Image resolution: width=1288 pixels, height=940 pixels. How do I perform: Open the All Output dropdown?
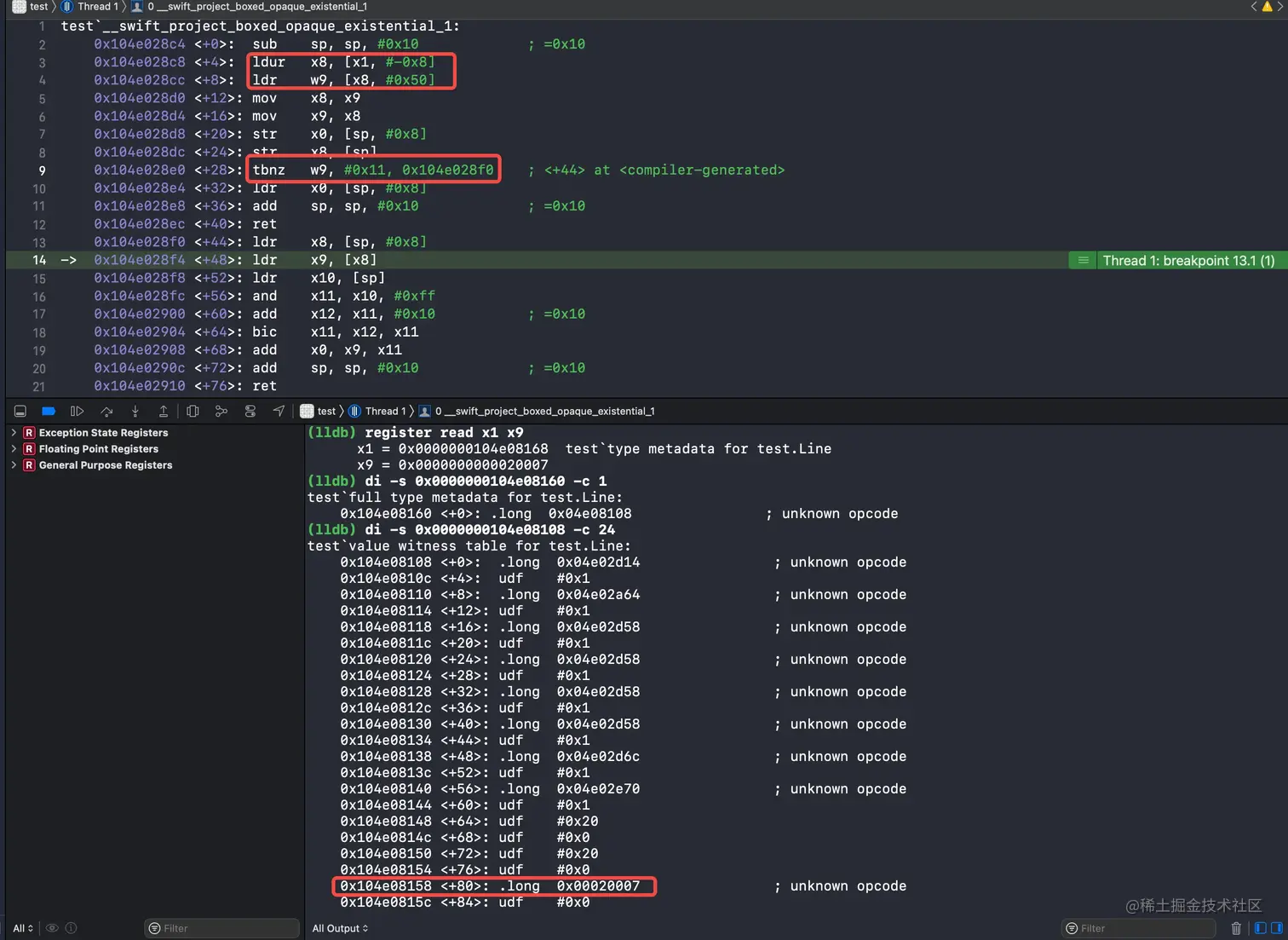click(x=340, y=929)
